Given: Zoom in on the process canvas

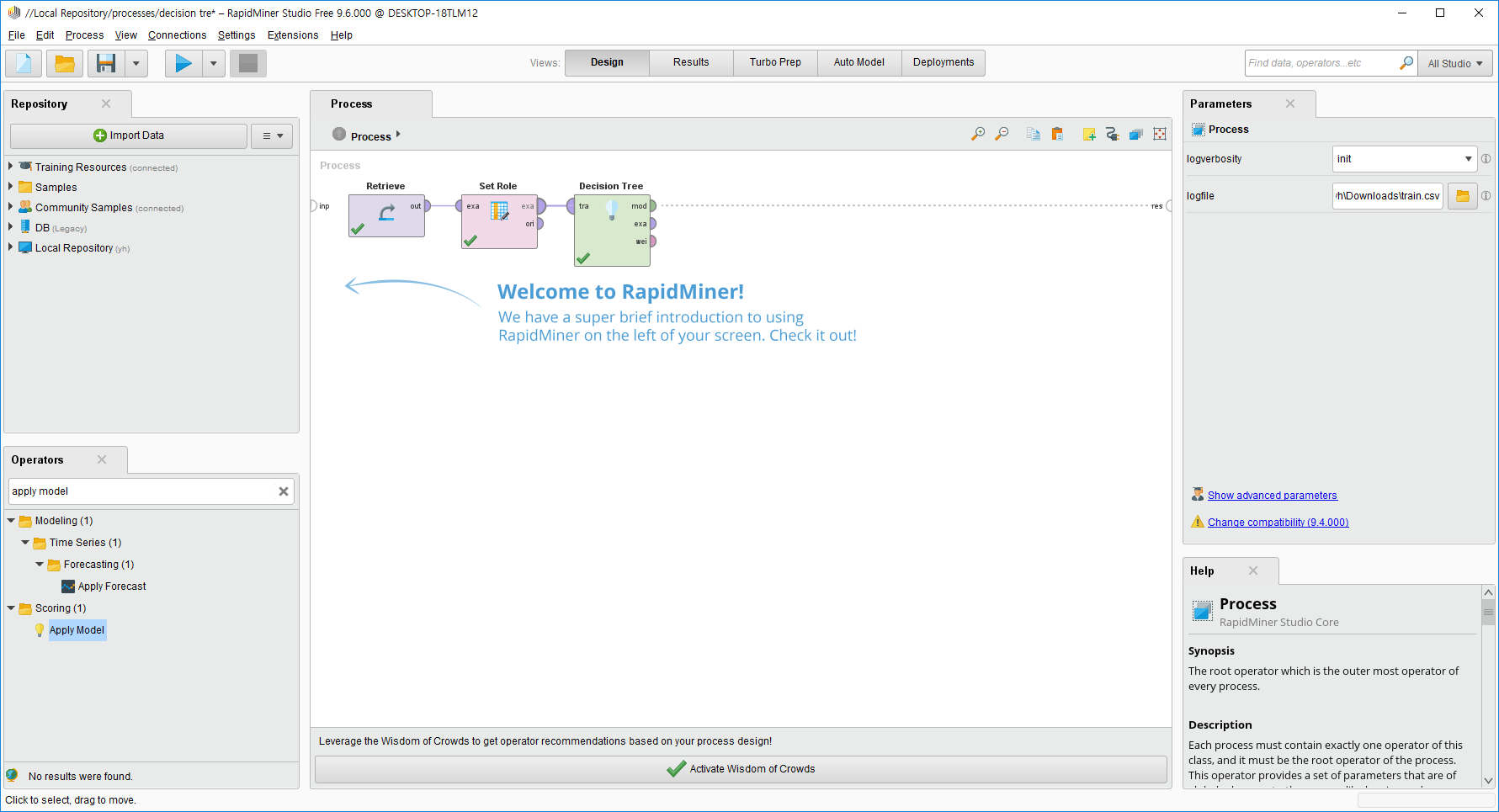Looking at the screenshot, I should pyautogui.click(x=978, y=134).
